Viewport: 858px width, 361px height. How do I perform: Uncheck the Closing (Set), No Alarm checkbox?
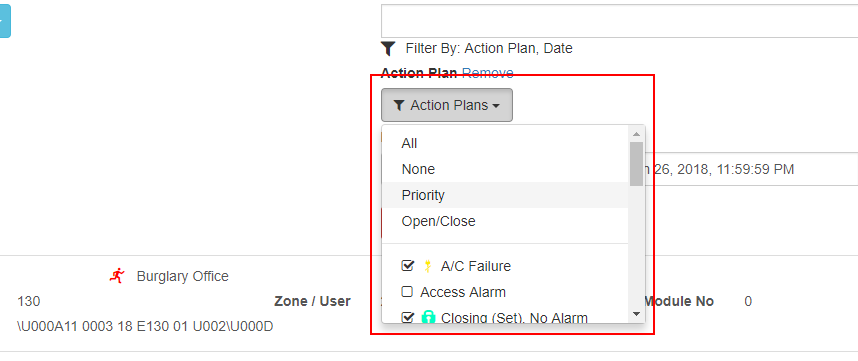click(407, 317)
